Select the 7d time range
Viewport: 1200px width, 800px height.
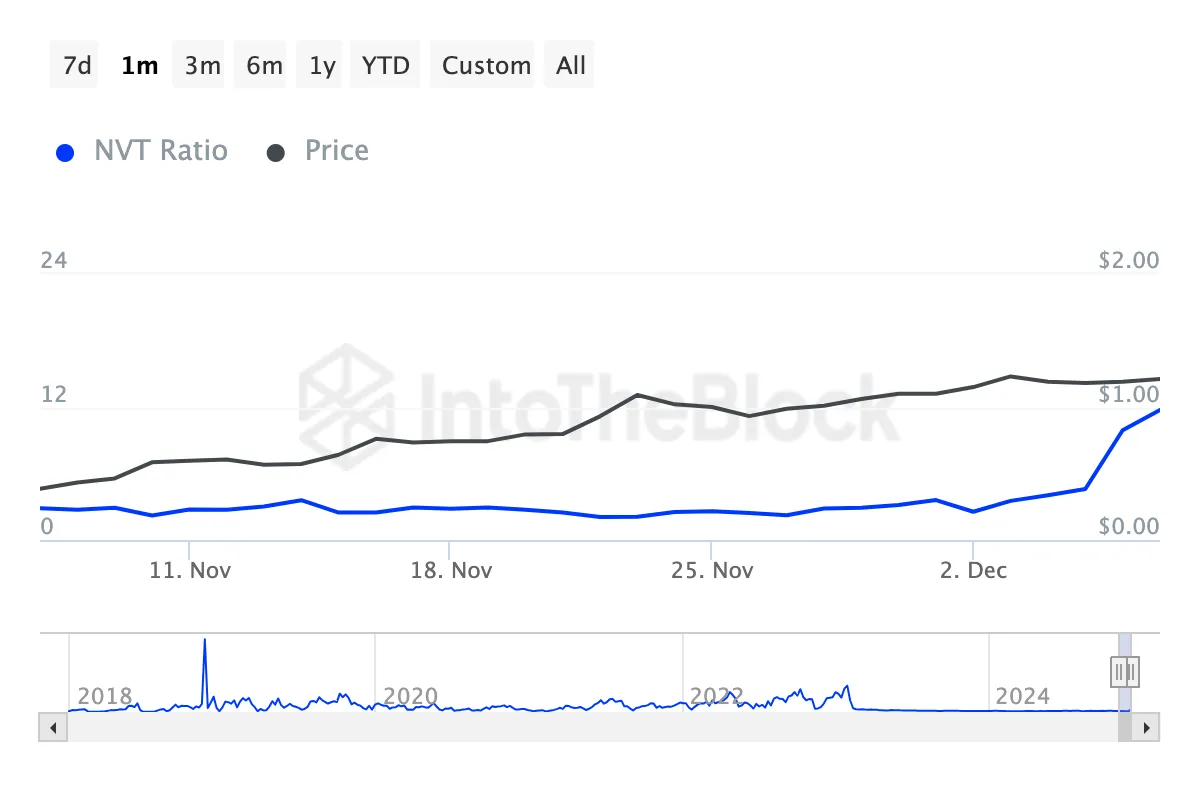coord(77,66)
